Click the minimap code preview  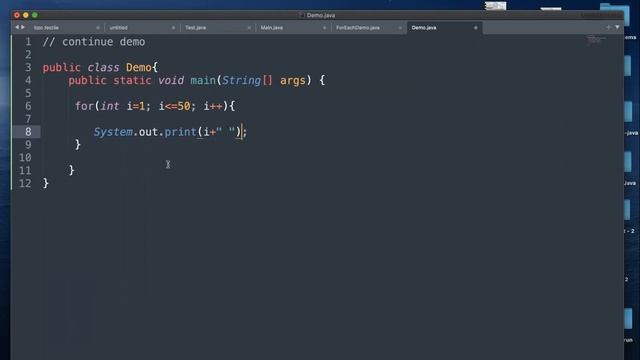(596, 40)
